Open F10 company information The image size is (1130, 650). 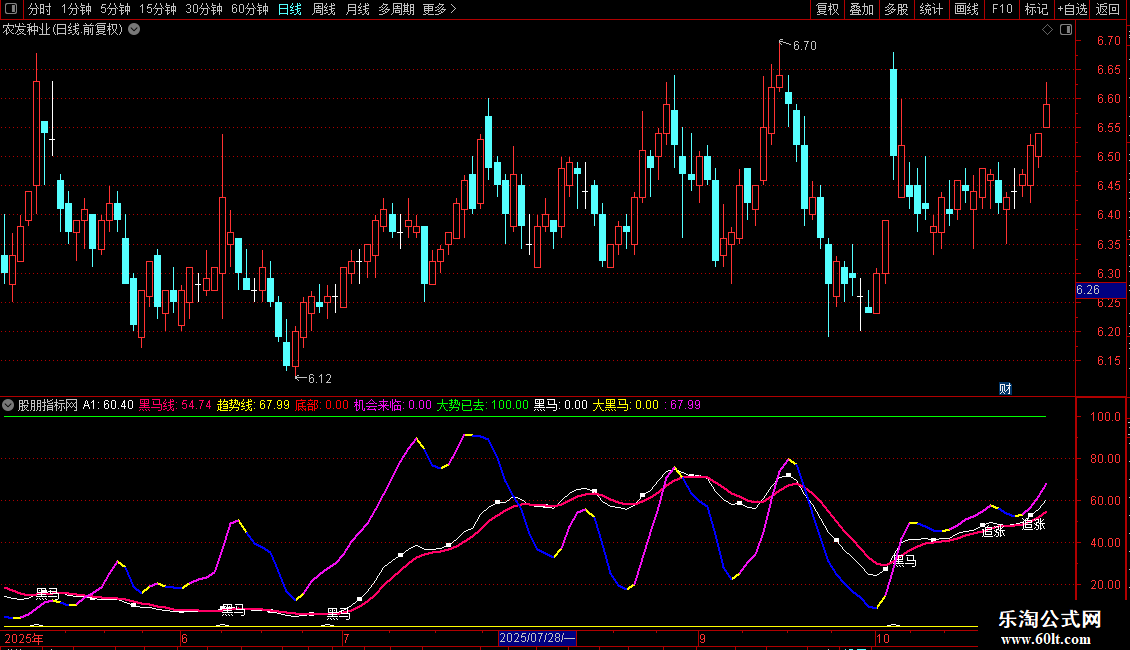coord(1001,10)
